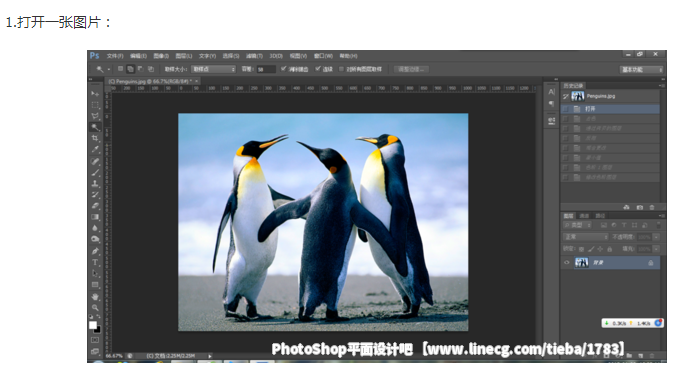Open Paragraph panel icon in side dock

551,104
